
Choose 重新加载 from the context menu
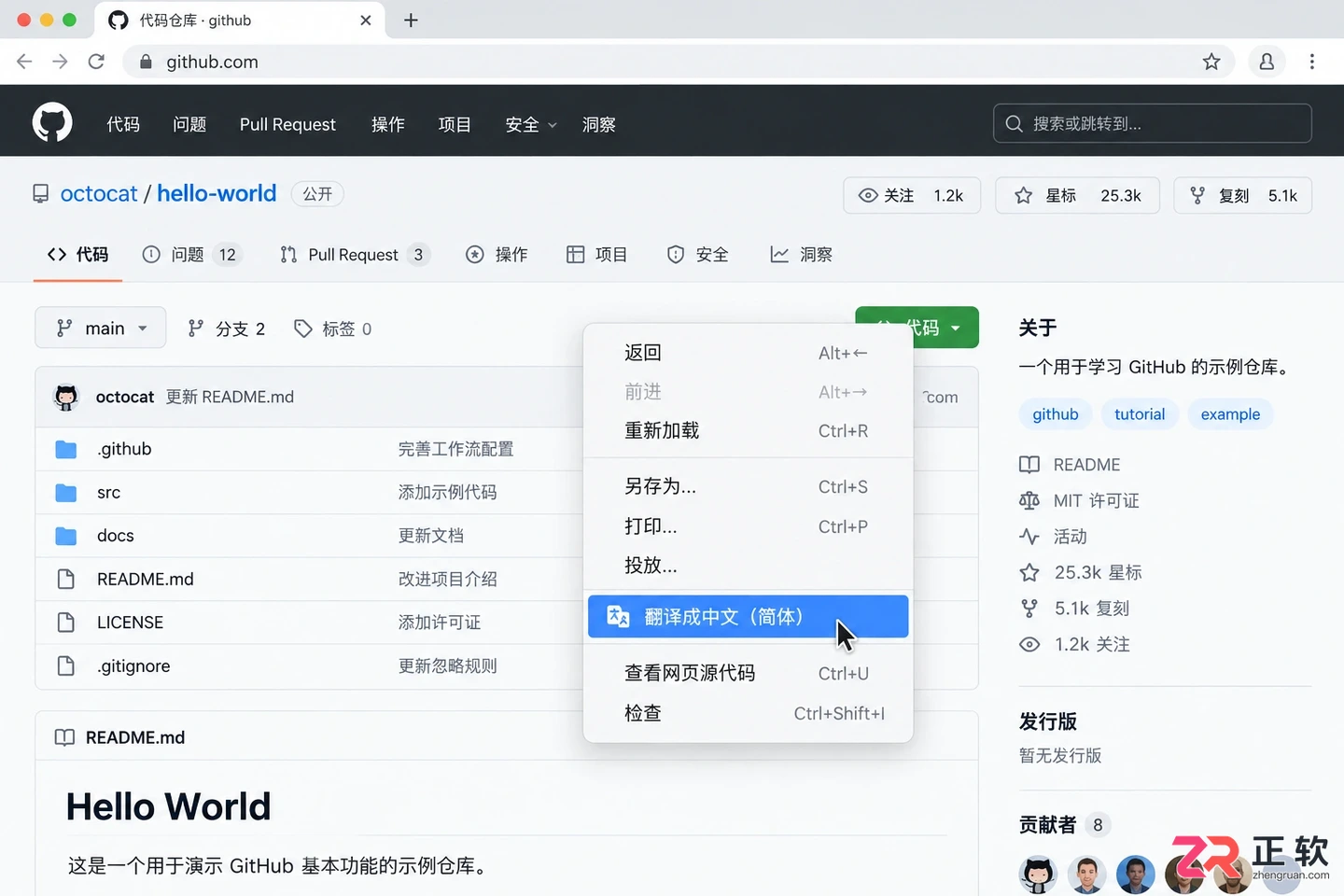pyautogui.click(x=748, y=431)
